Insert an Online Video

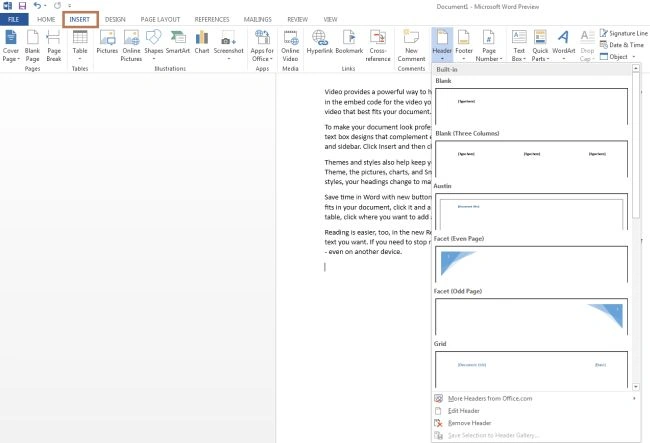coord(290,46)
